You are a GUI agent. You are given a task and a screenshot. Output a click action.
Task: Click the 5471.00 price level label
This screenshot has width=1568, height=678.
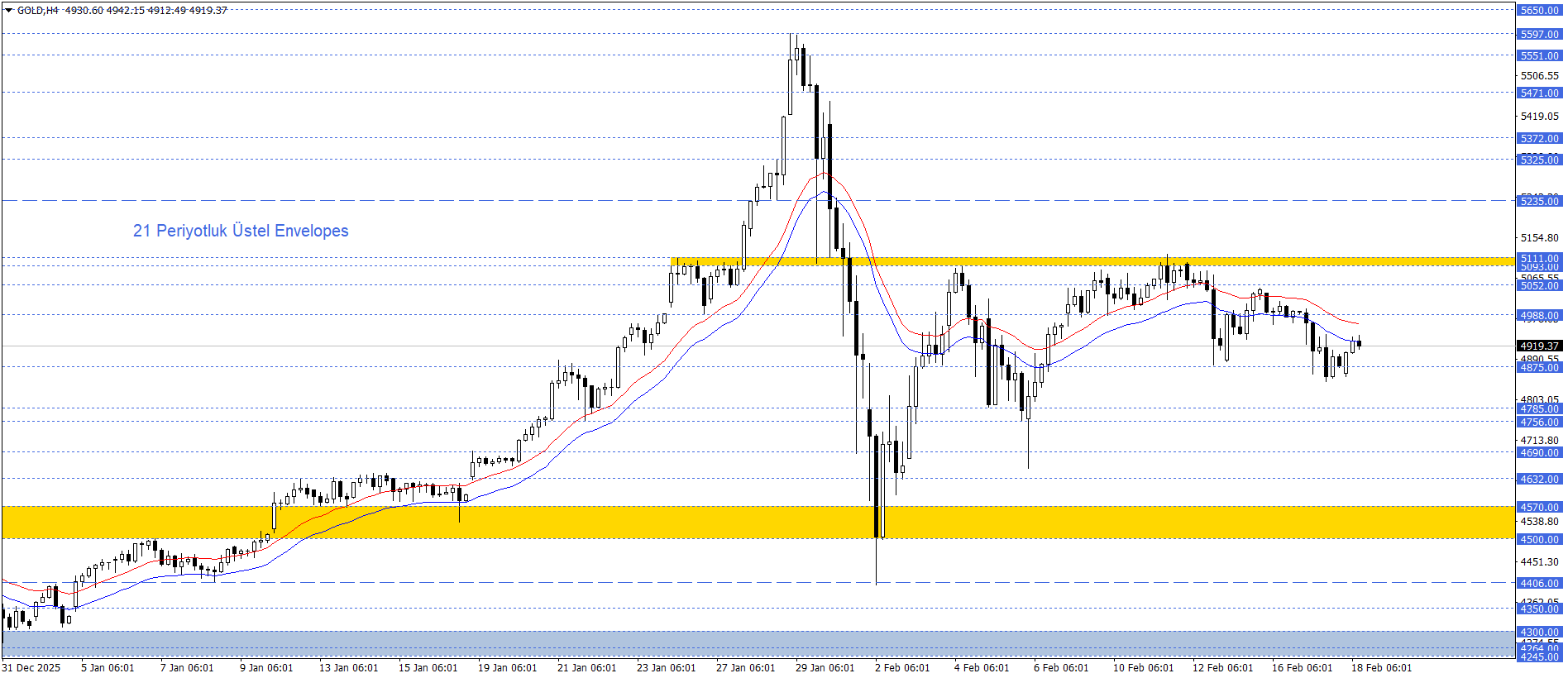point(1539,93)
